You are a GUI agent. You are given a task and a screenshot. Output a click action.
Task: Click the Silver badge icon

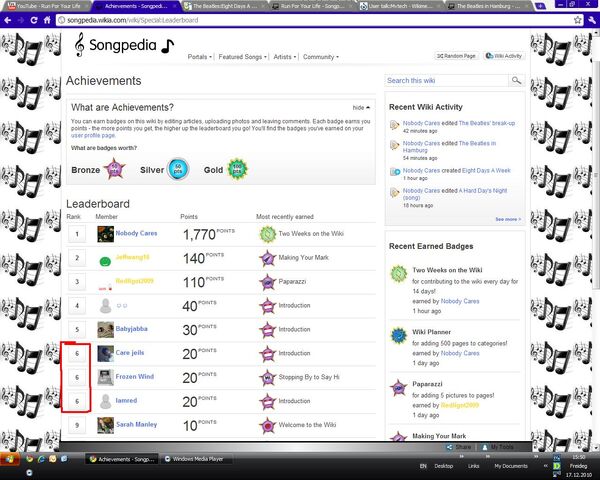point(178,169)
